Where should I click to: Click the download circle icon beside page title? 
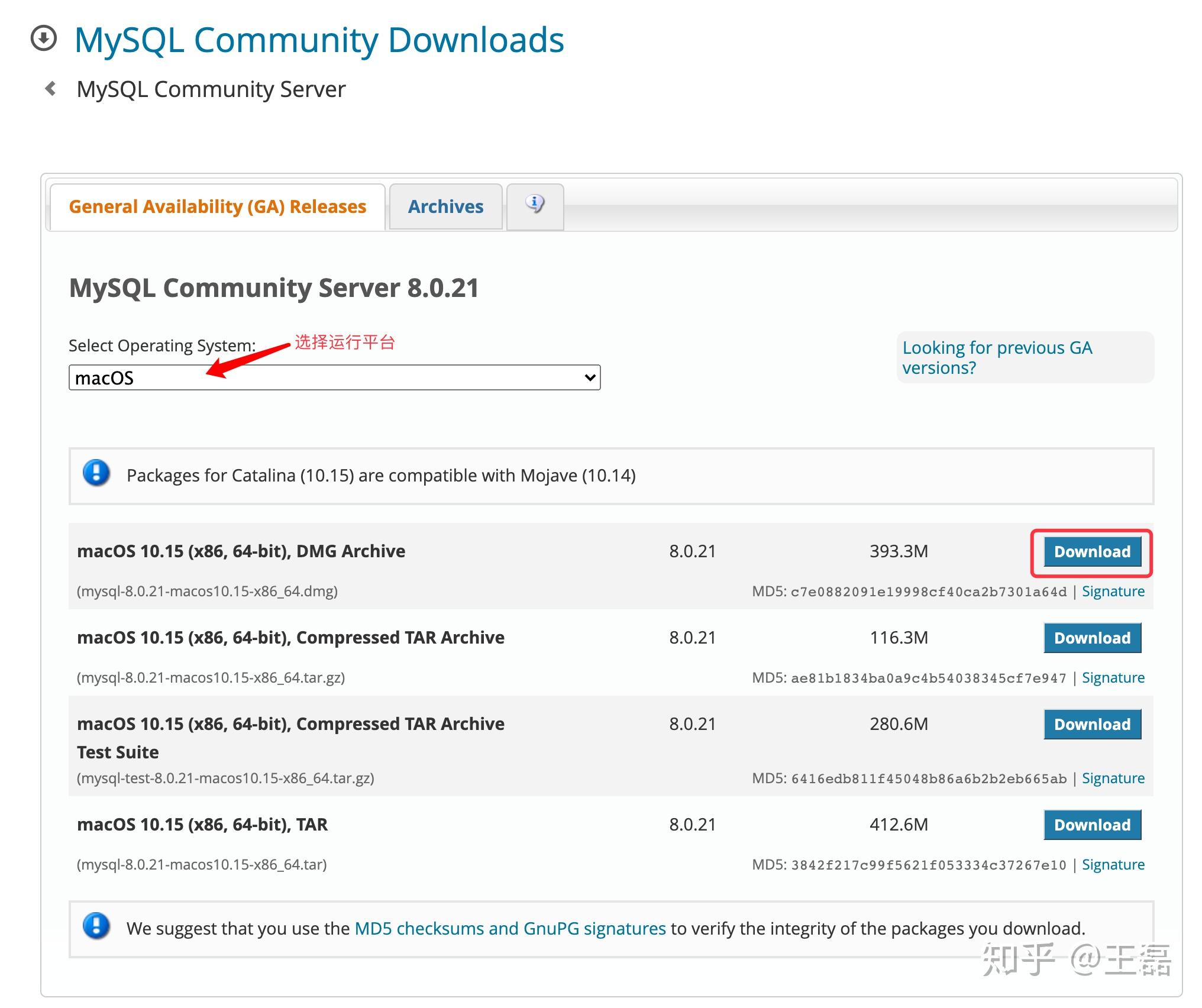(44, 38)
